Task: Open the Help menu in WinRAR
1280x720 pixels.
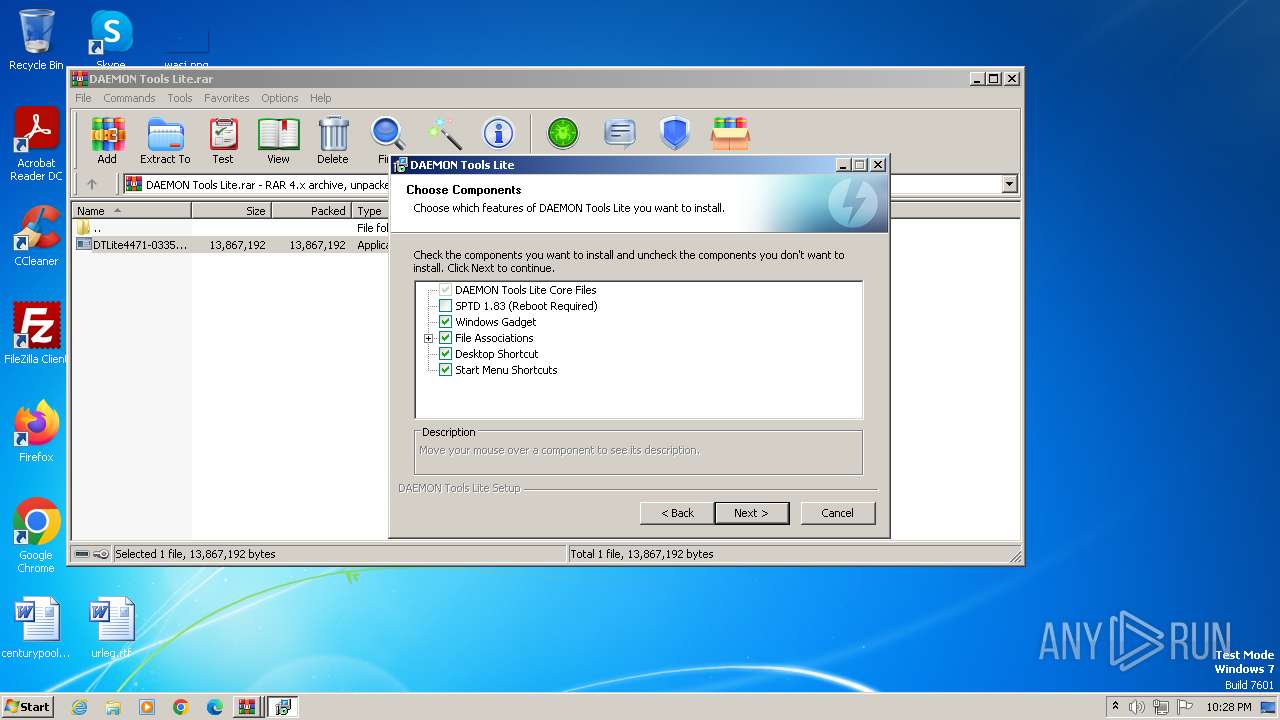Action: (x=320, y=98)
